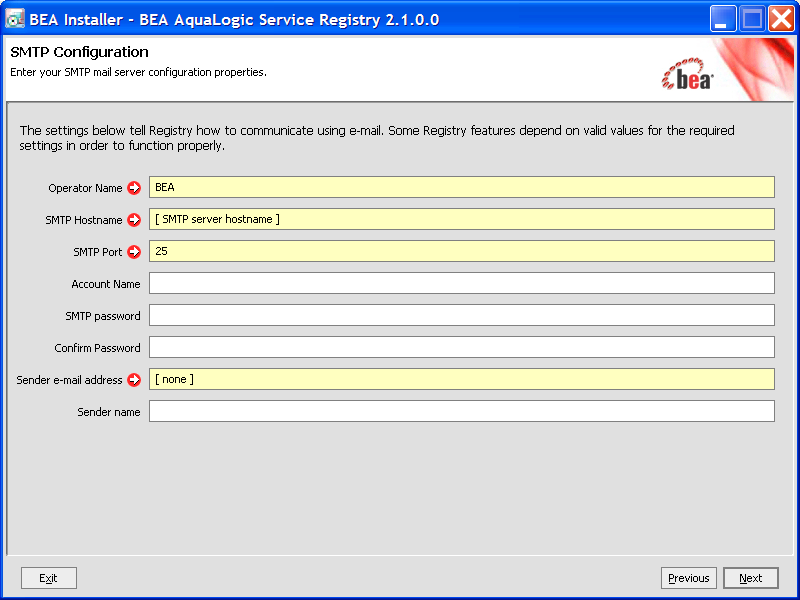Click the title bar text BEA AquaLogic Service Registry

coord(289,20)
